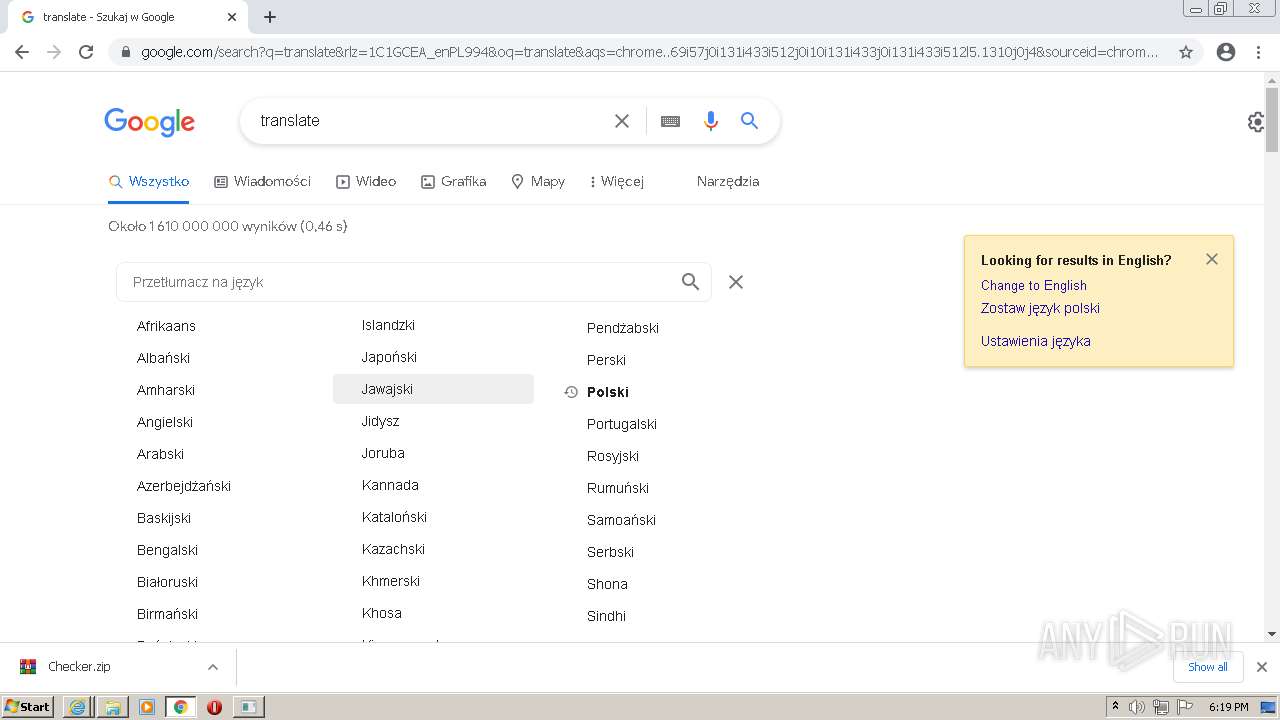Dismiss the 'Looking for results in English?' box
This screenshot has width=1280, height=720.
(x=1212, y=259)
